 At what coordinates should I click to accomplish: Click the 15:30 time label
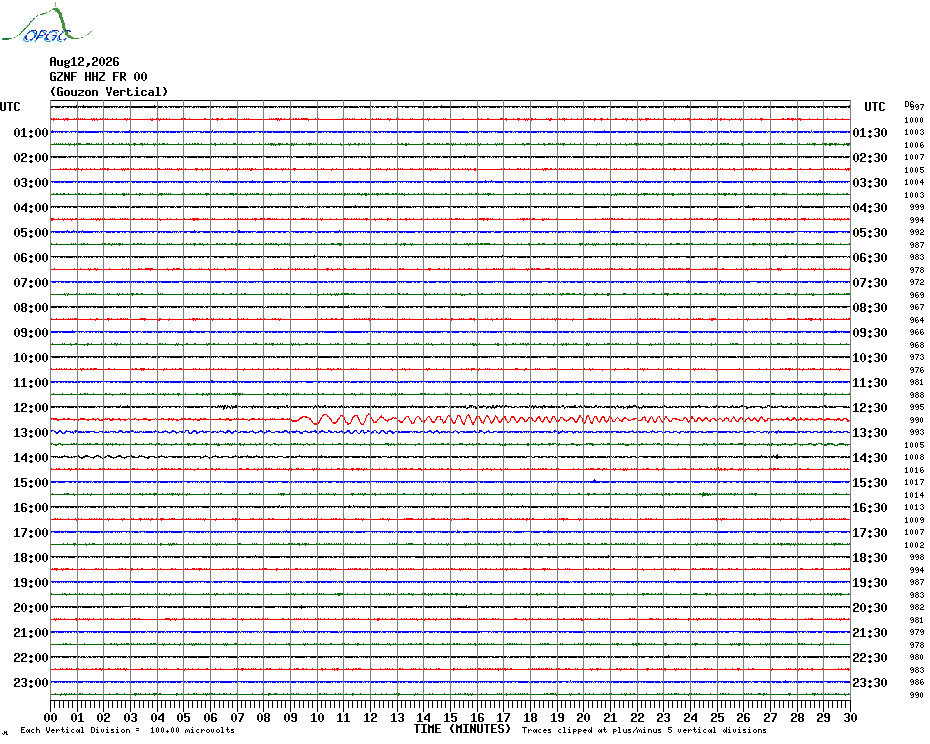click(870, 482)
